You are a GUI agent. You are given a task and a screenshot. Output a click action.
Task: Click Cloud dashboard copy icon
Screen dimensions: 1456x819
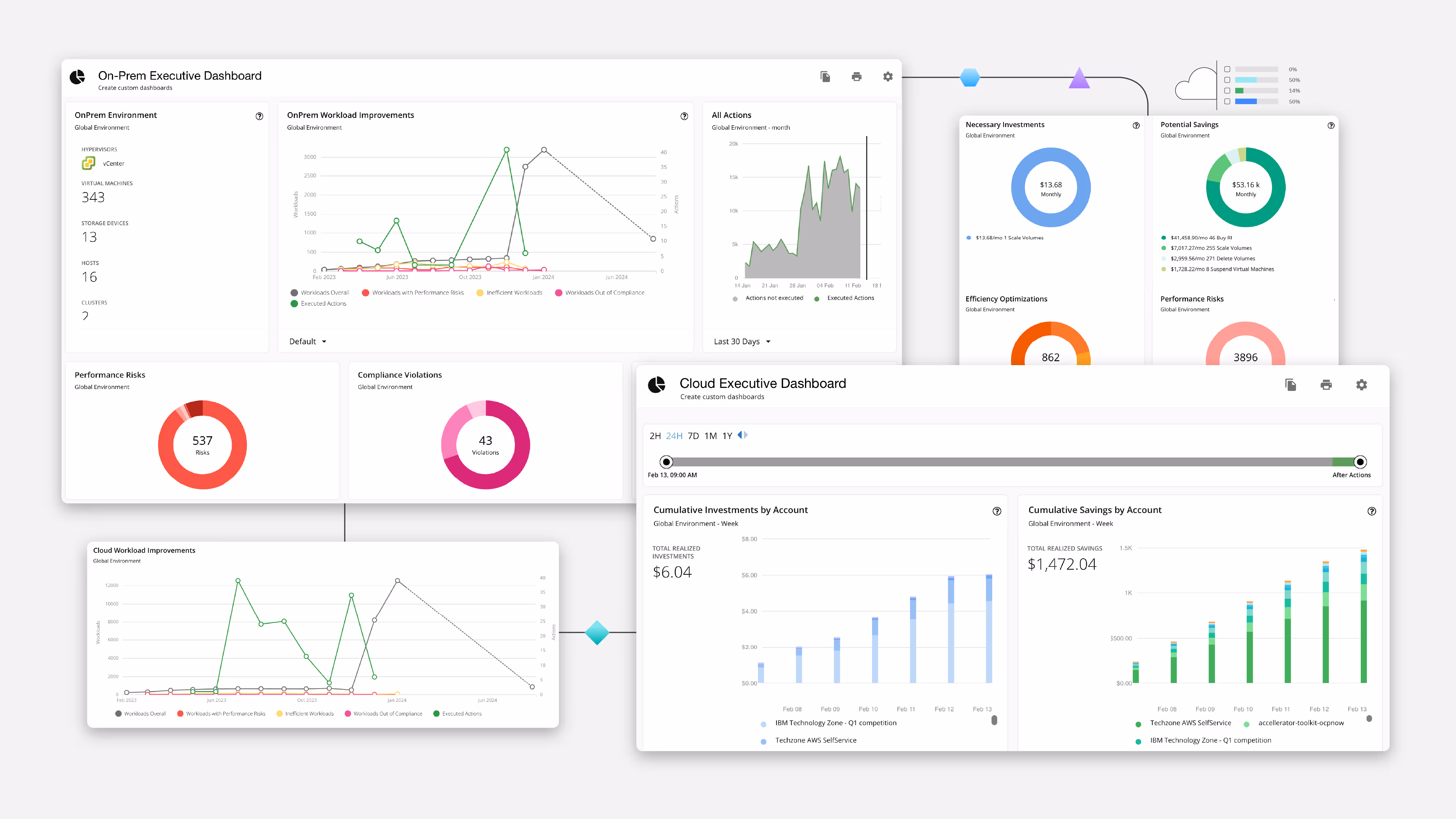coord(1290,385)
